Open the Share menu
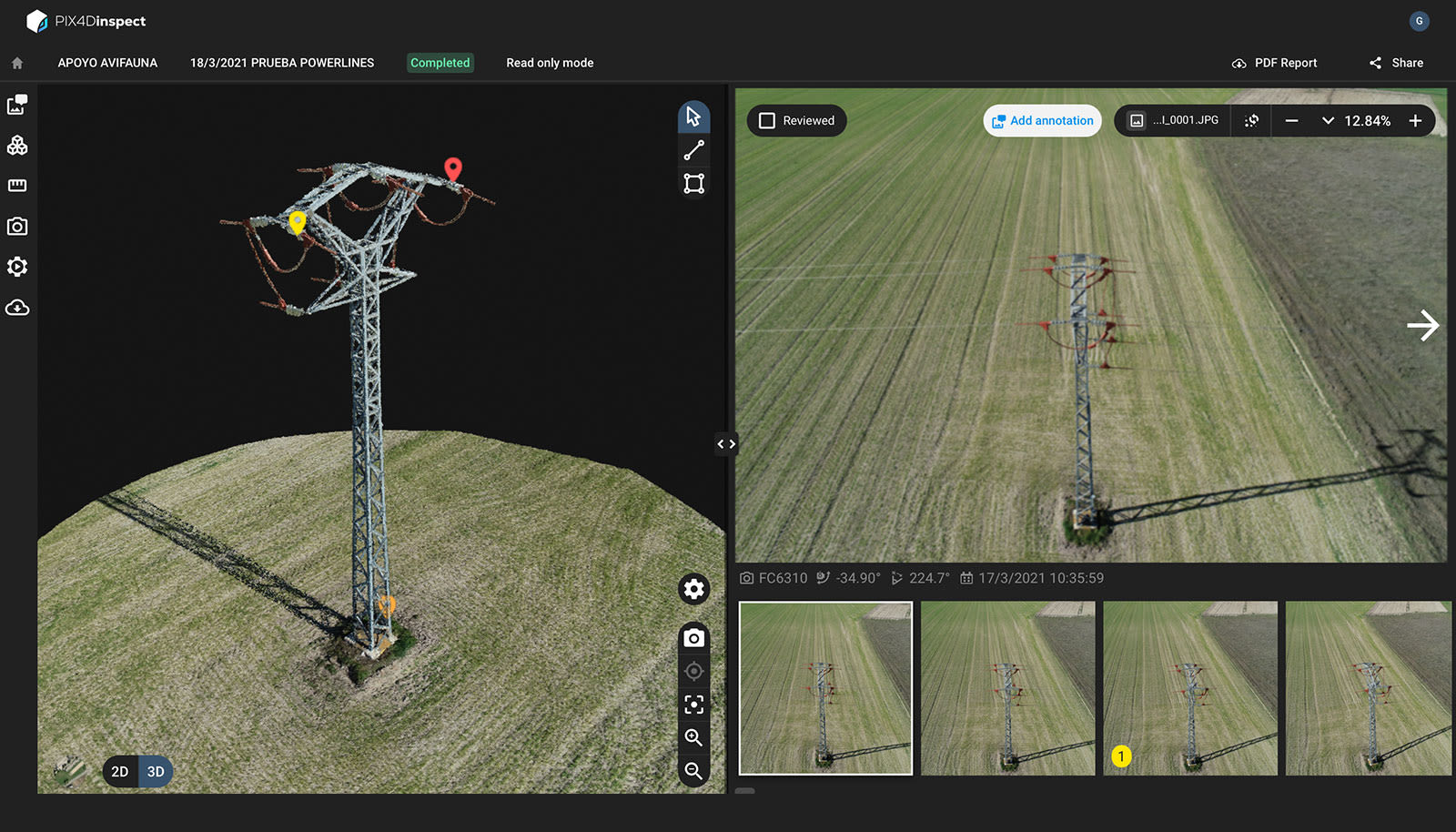 coord(1394,63)
